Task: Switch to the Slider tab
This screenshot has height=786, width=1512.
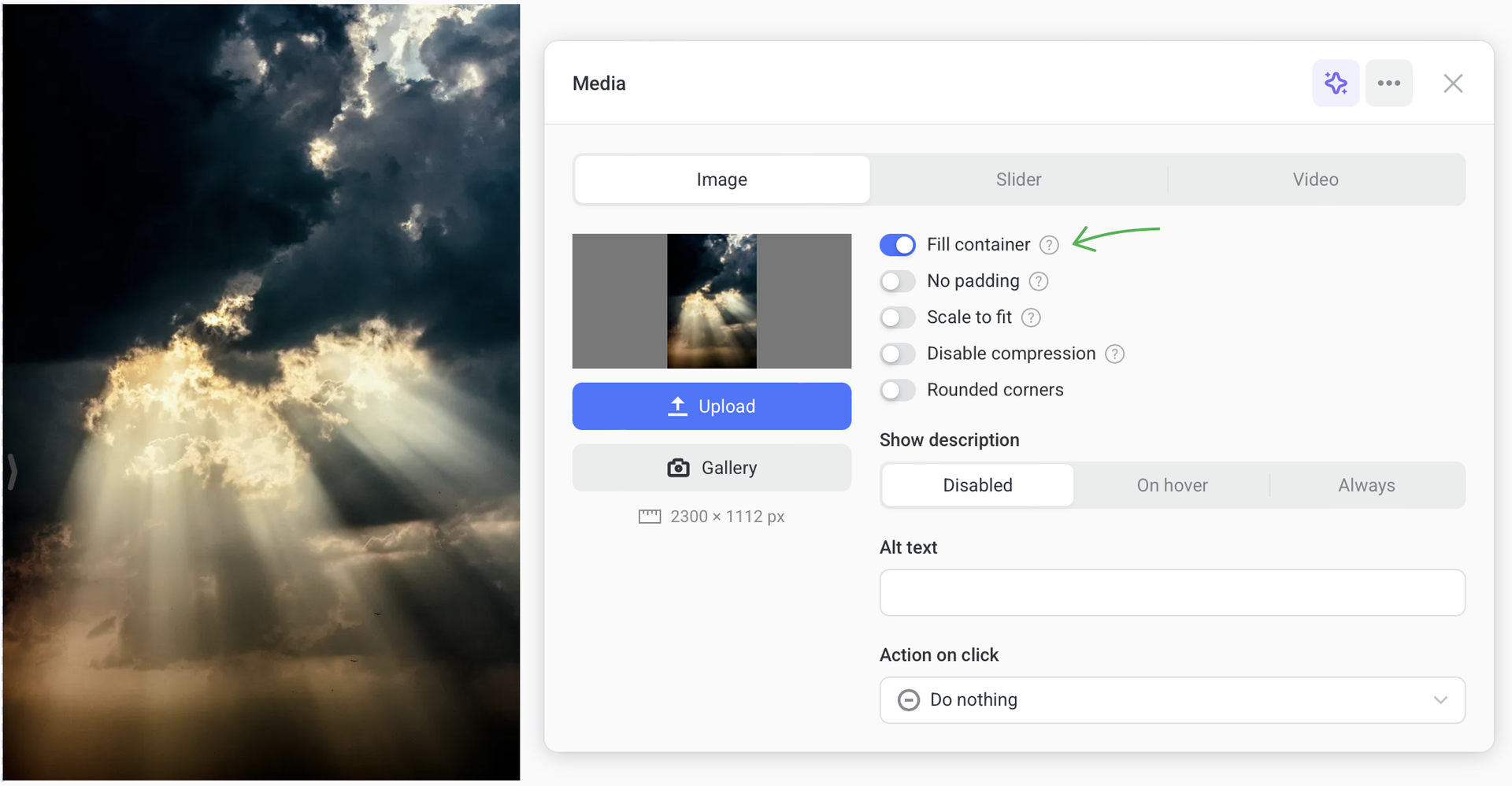Action: click(1017, 180)
